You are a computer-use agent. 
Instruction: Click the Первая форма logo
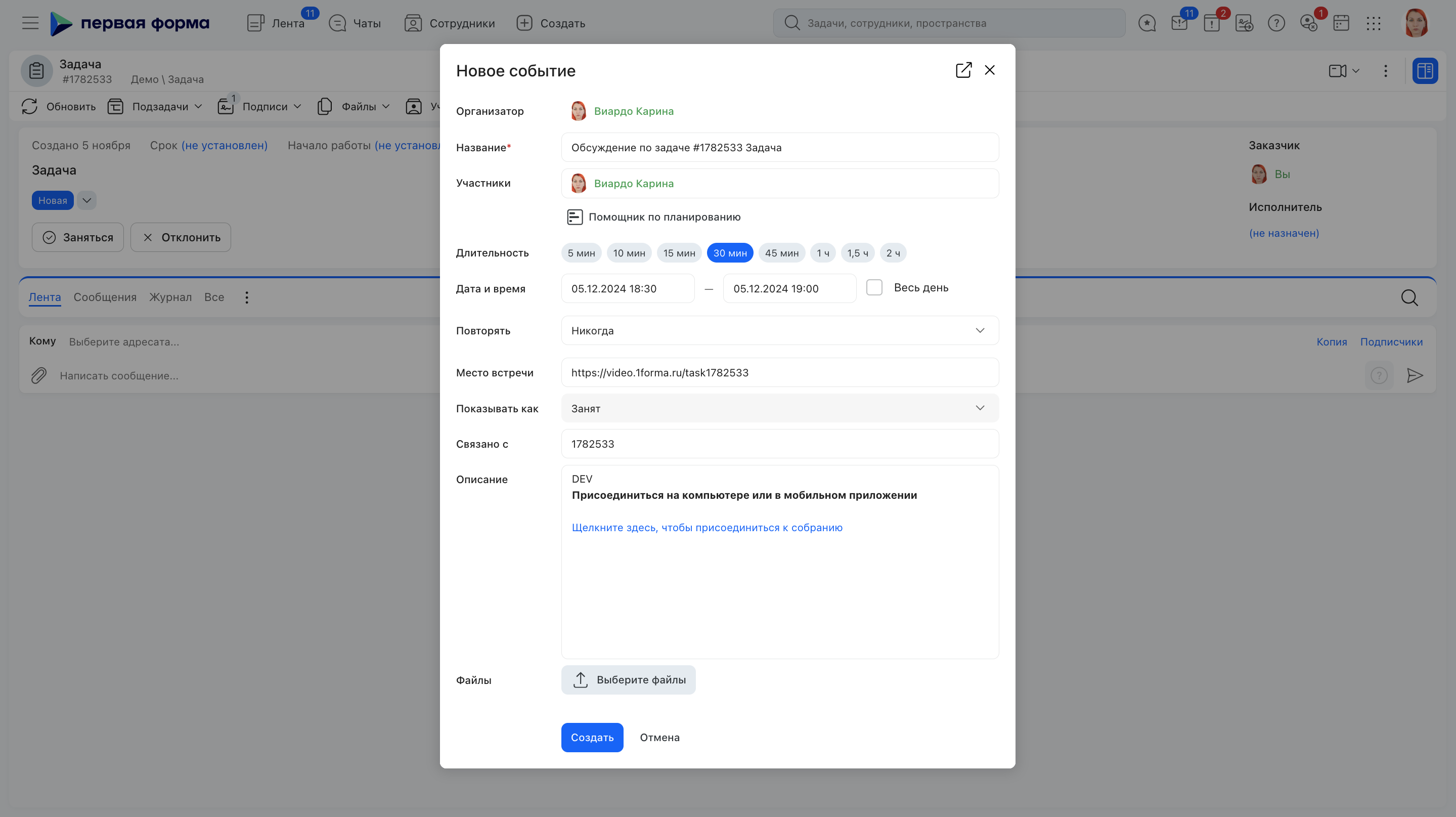[129, 23]
